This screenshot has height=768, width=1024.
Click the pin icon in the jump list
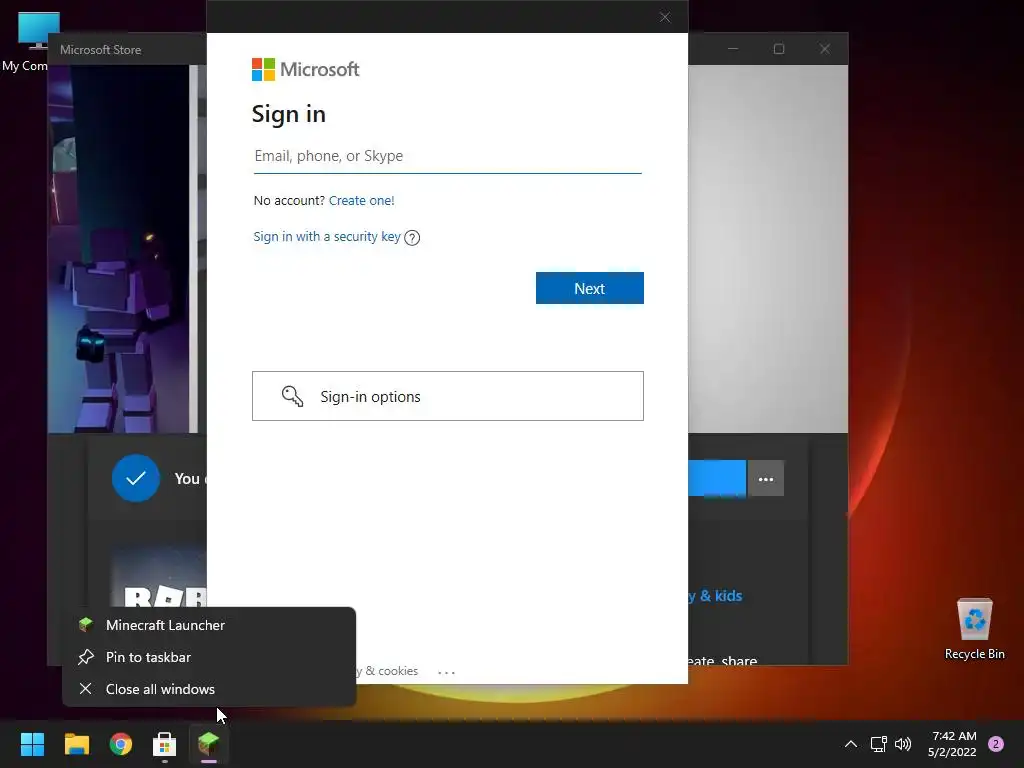[86, 657]
